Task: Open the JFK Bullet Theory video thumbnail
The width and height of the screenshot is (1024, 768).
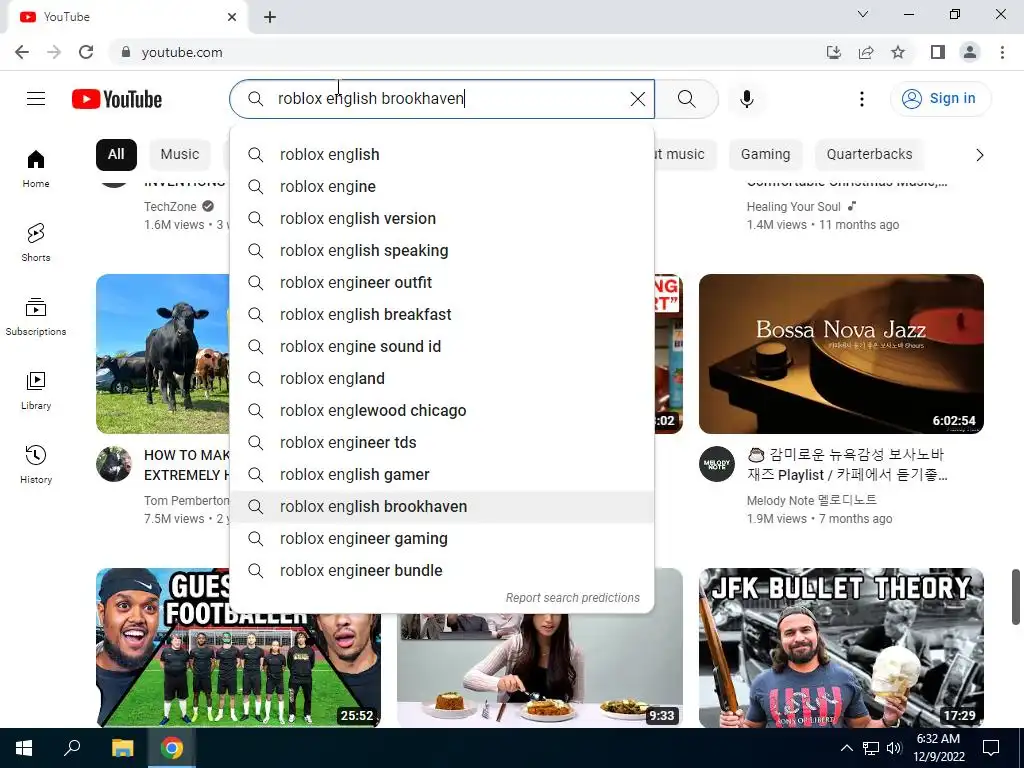Action: click(x=841, y=647)
